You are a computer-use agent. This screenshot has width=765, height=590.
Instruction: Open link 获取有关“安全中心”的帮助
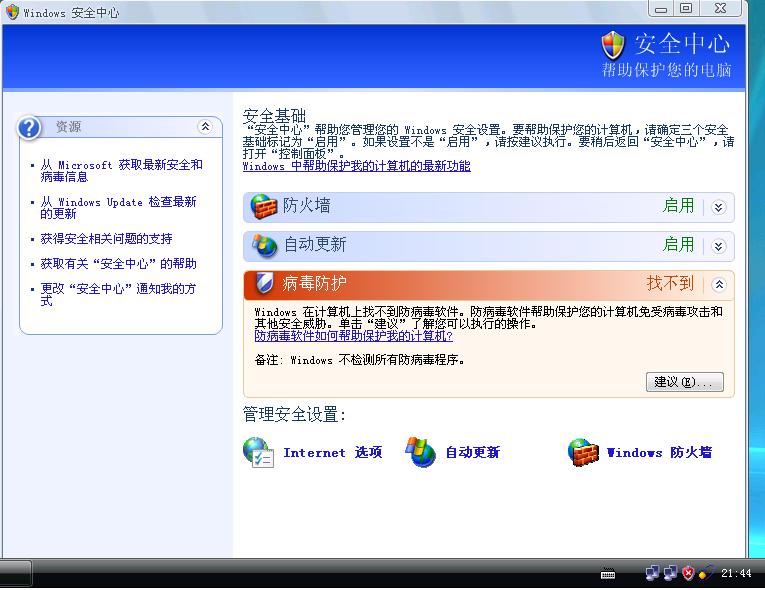pyautogui.click(x=119, y=264)
